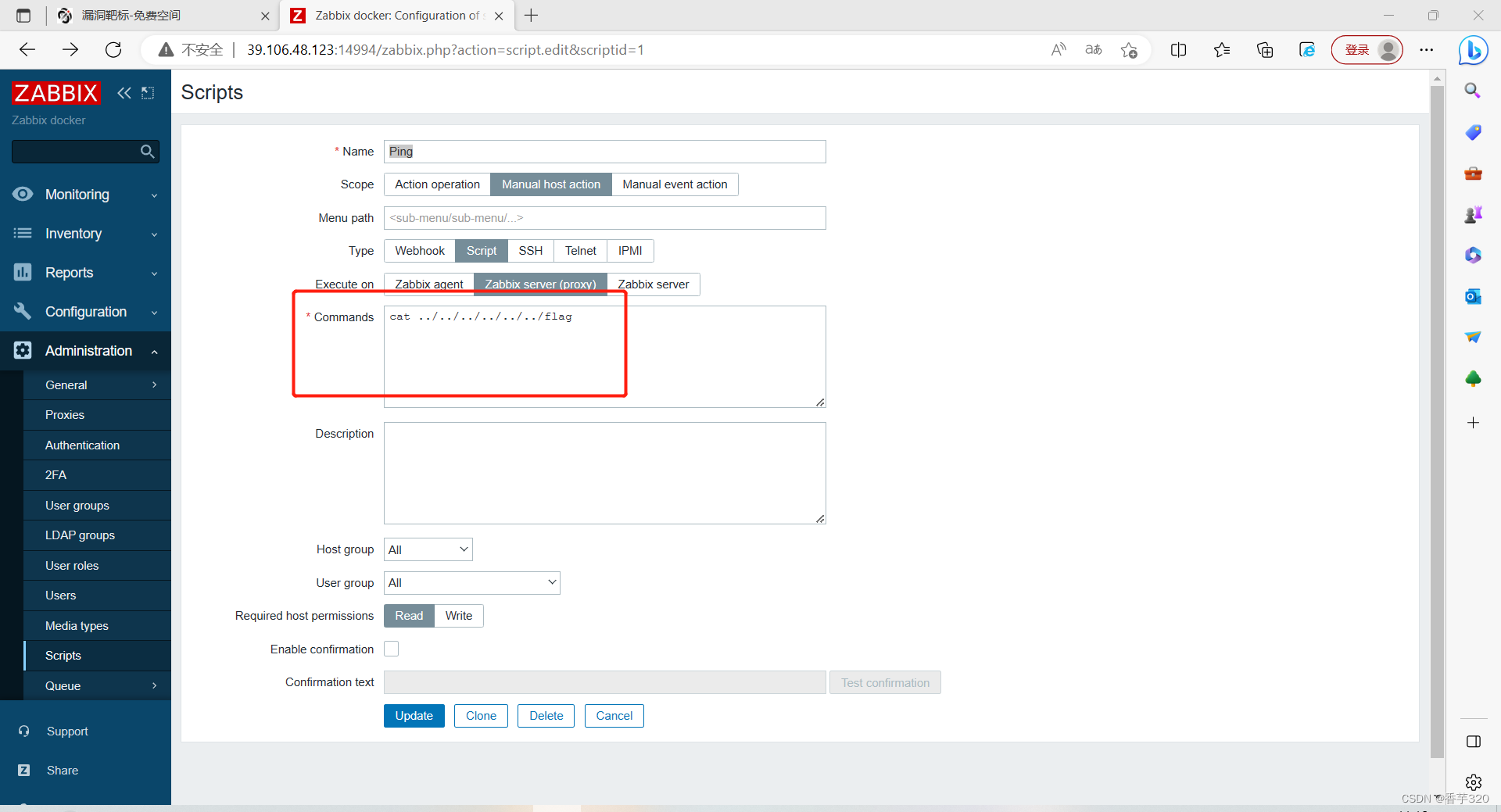Open browser settings and more menu
Screen dimensions: 1501x812
tap(1427, 50)
